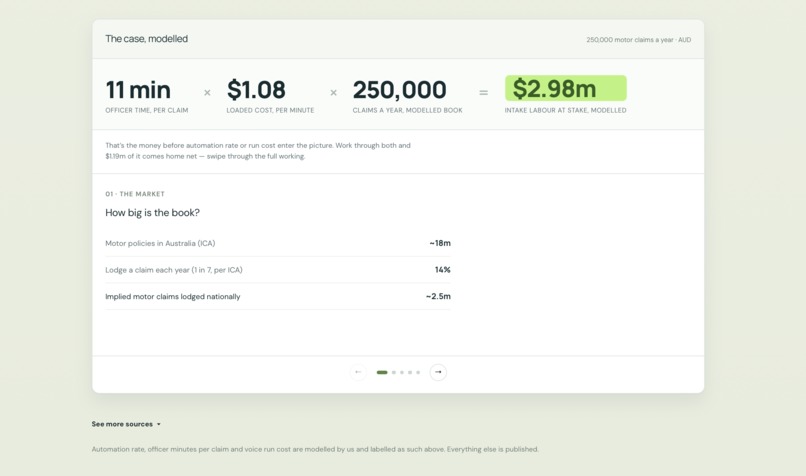806x476 pixels.
Task: Click the ~2.5m value
Action: [438, 297]
